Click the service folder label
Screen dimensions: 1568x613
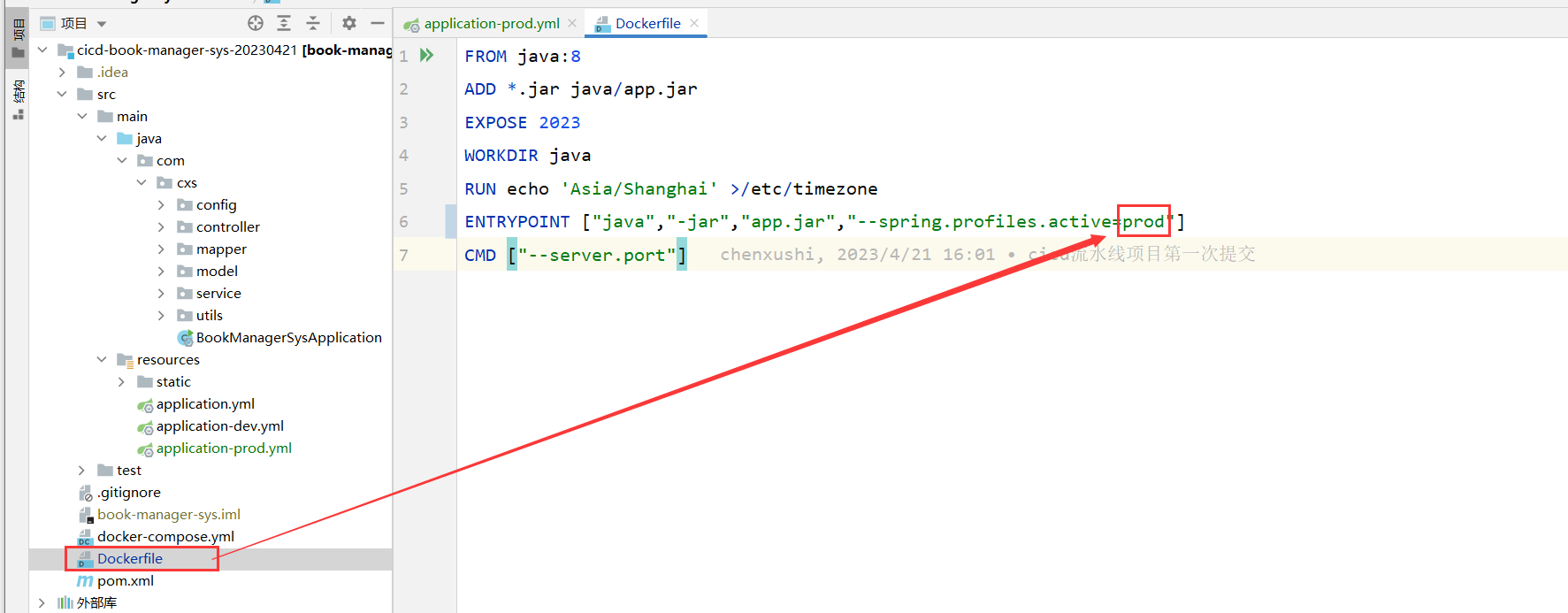[218, 293]
